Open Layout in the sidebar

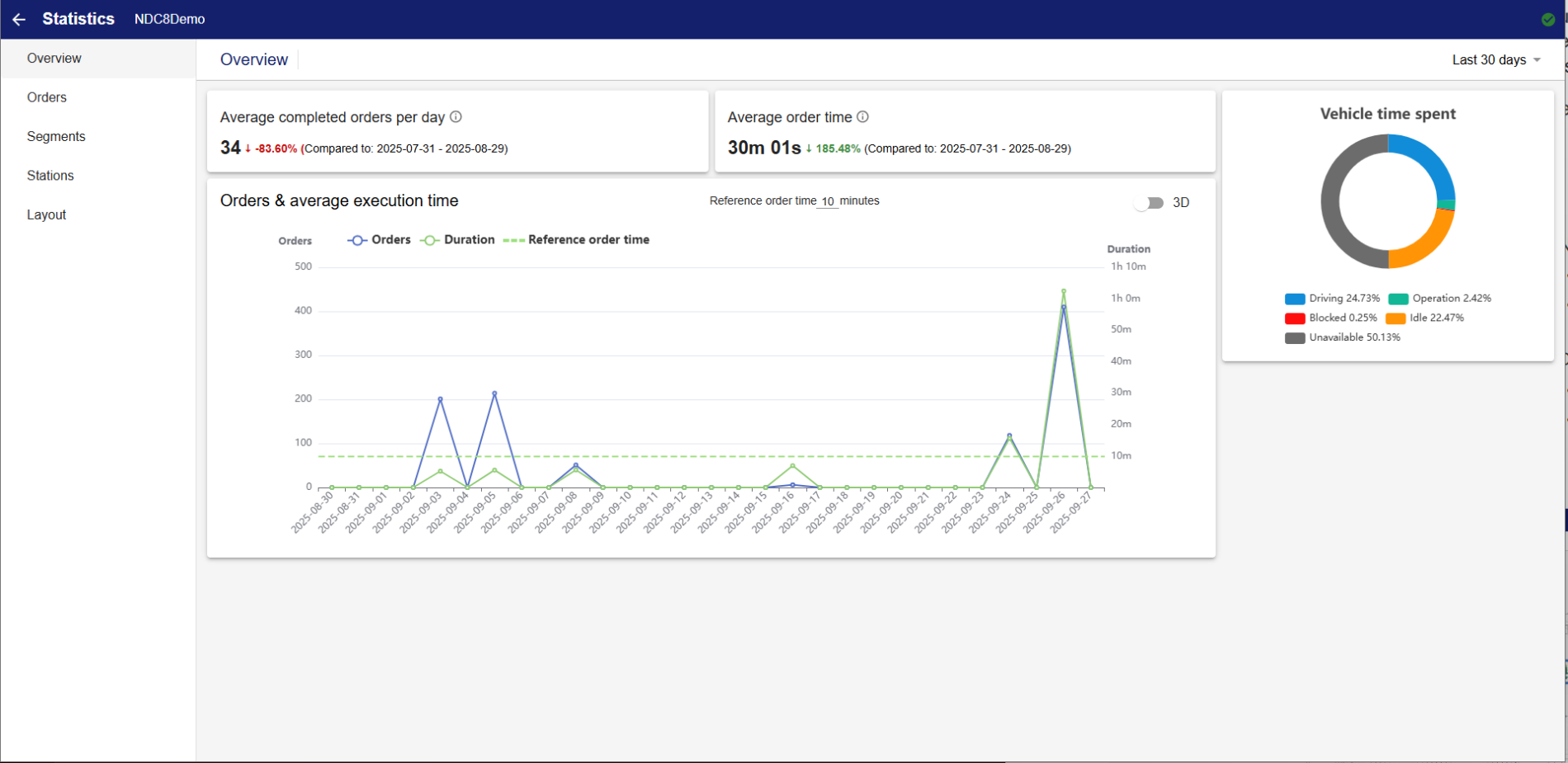98,214
